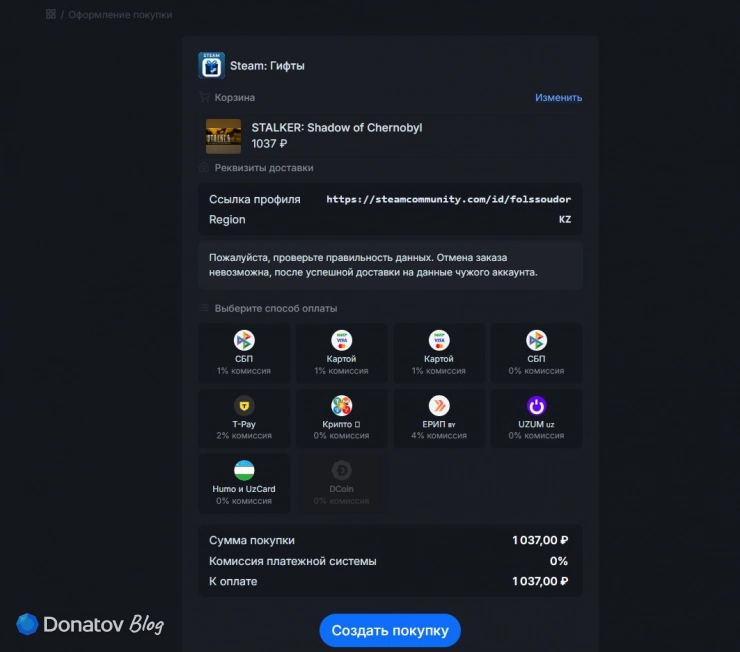This screenshot has width=740, height=652.
Task: Click STALKER: Shadow of Chernobyl title
Action: [x=336, y=127]
